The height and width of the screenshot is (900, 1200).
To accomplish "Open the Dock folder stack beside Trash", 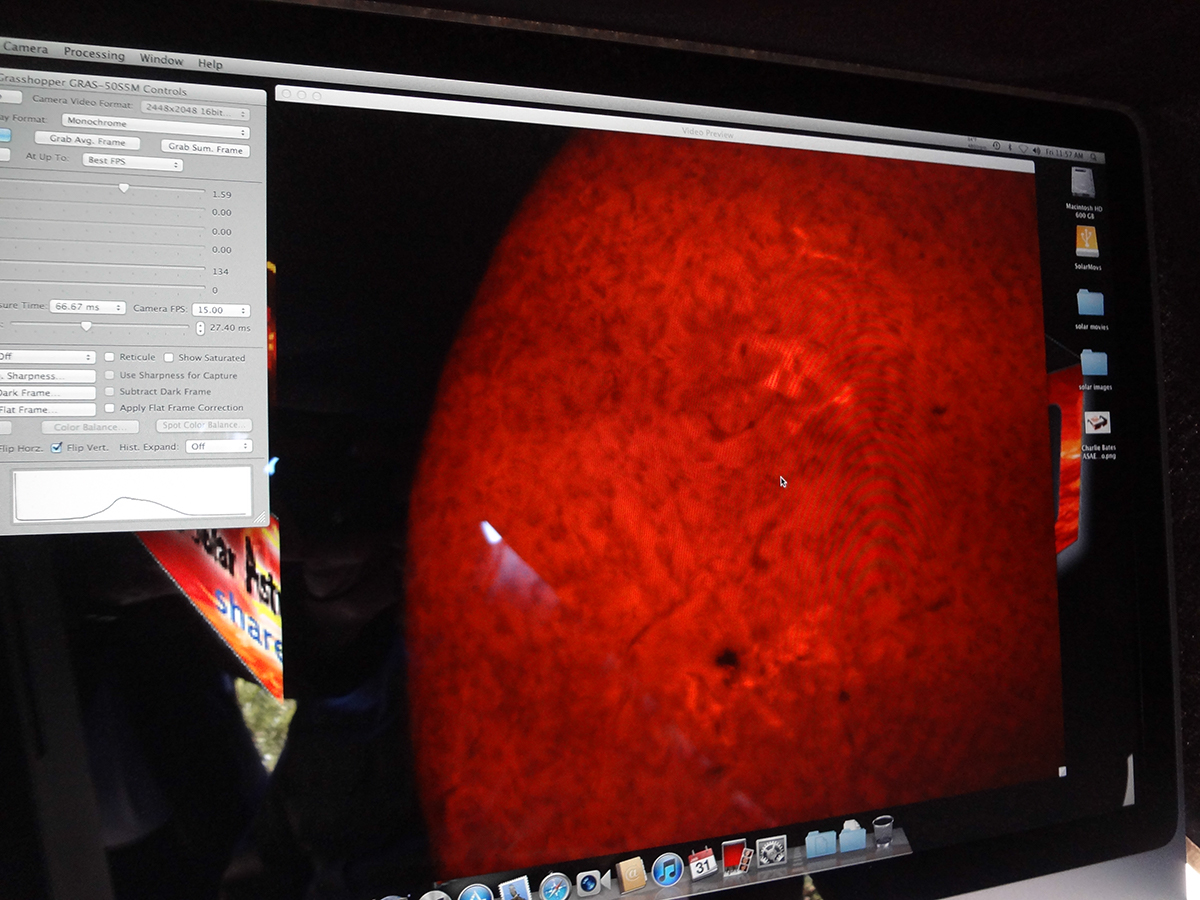I will (852, 836).
